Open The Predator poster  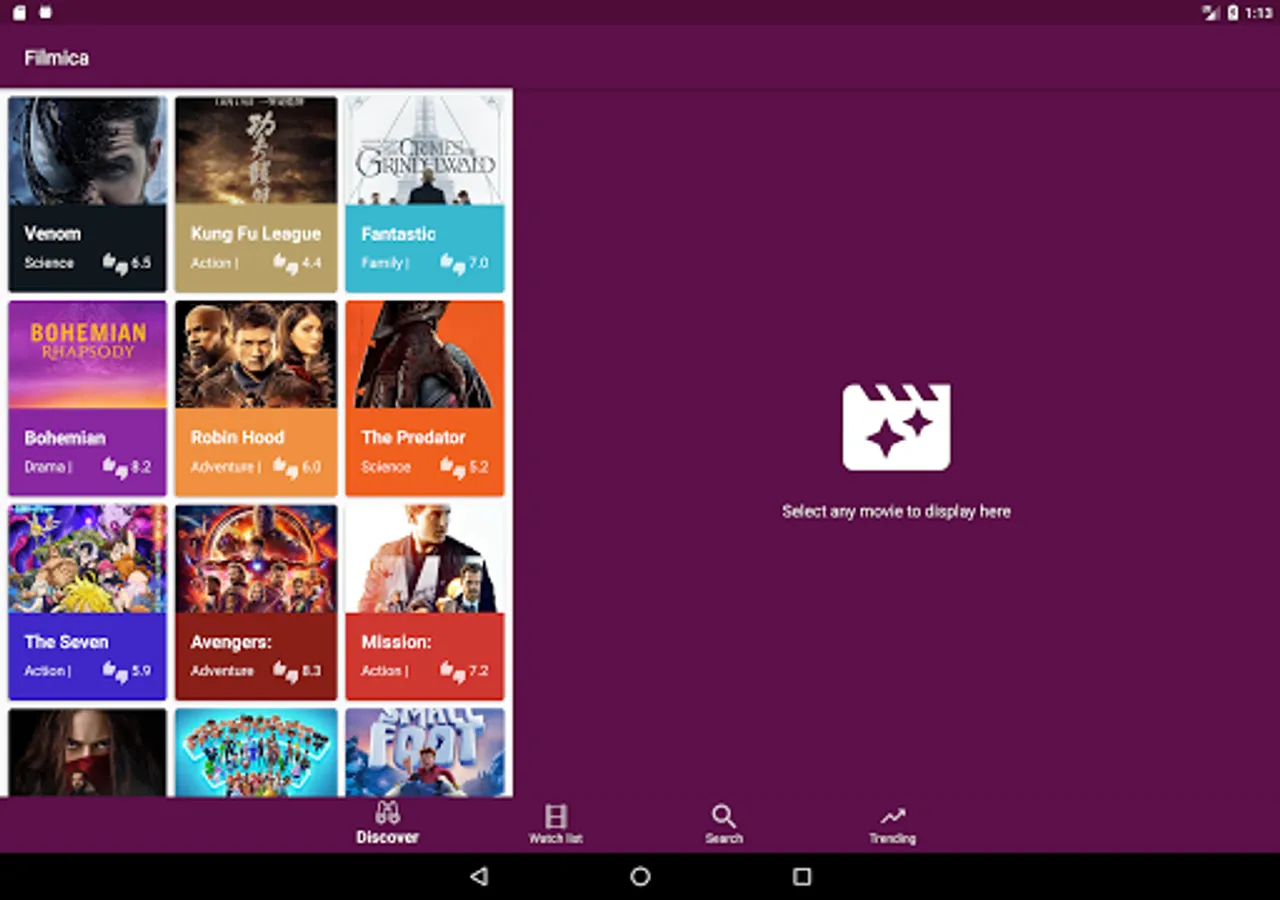(425, 355)
